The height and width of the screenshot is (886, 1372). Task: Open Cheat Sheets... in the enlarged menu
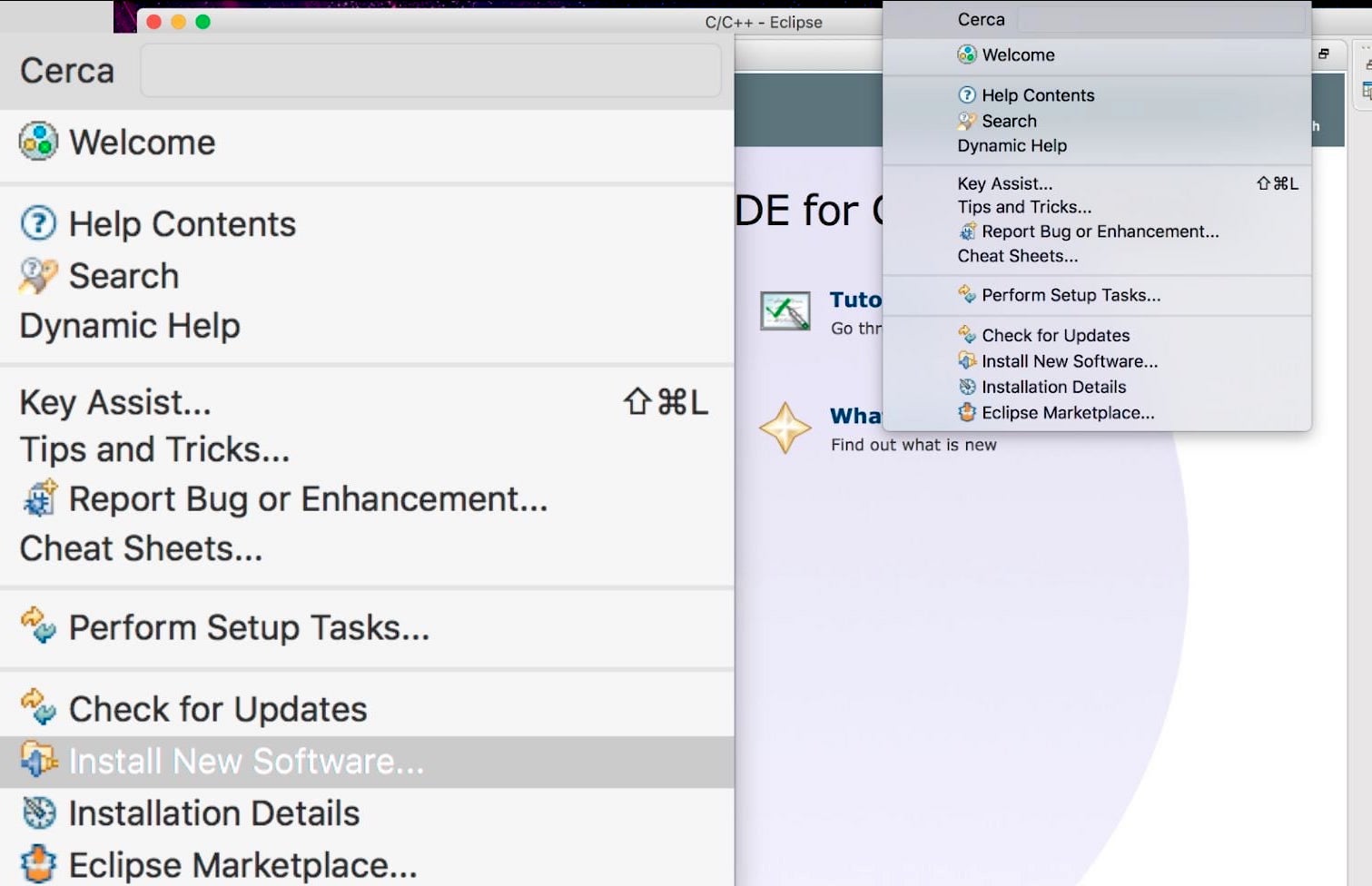tap(141, 548)
